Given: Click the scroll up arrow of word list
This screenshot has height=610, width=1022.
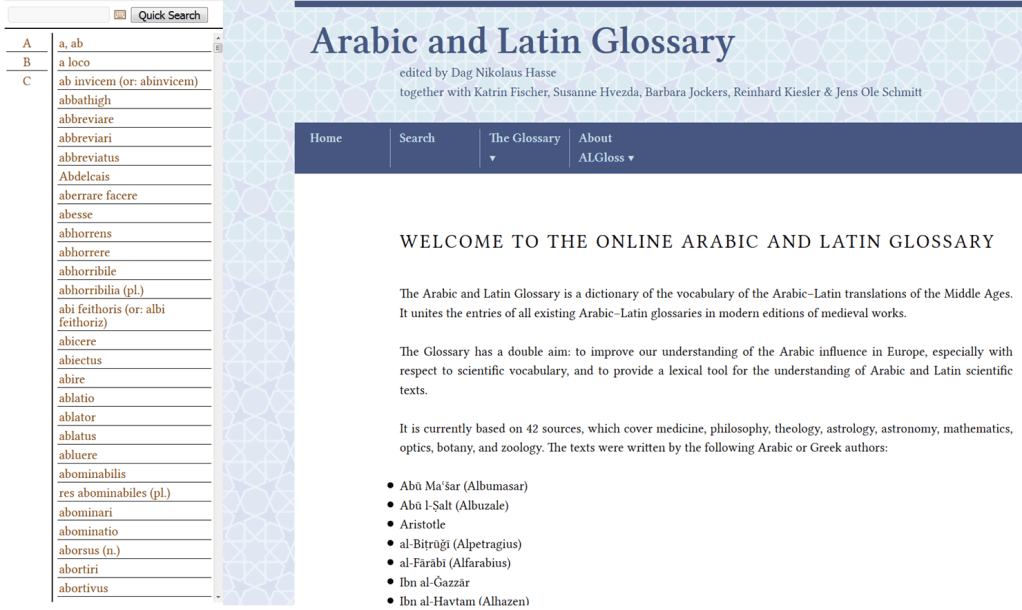Looking at the screenshot, I should (x=218, y=37).
